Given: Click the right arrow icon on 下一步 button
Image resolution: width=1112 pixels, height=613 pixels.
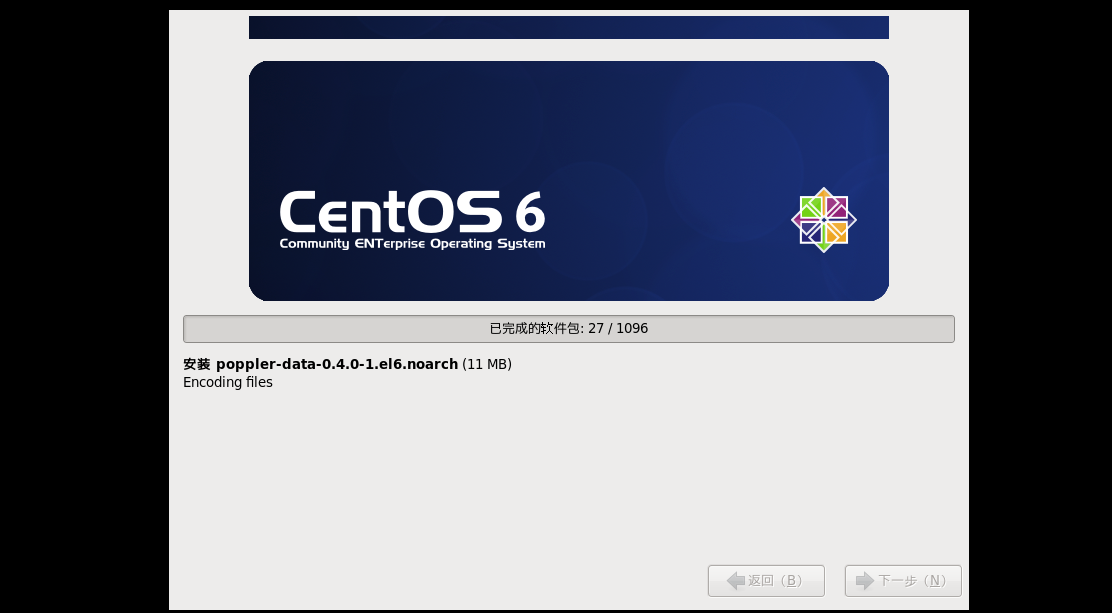Looking at the screenshot, I should pyautogui.click(x=865, y=580).
